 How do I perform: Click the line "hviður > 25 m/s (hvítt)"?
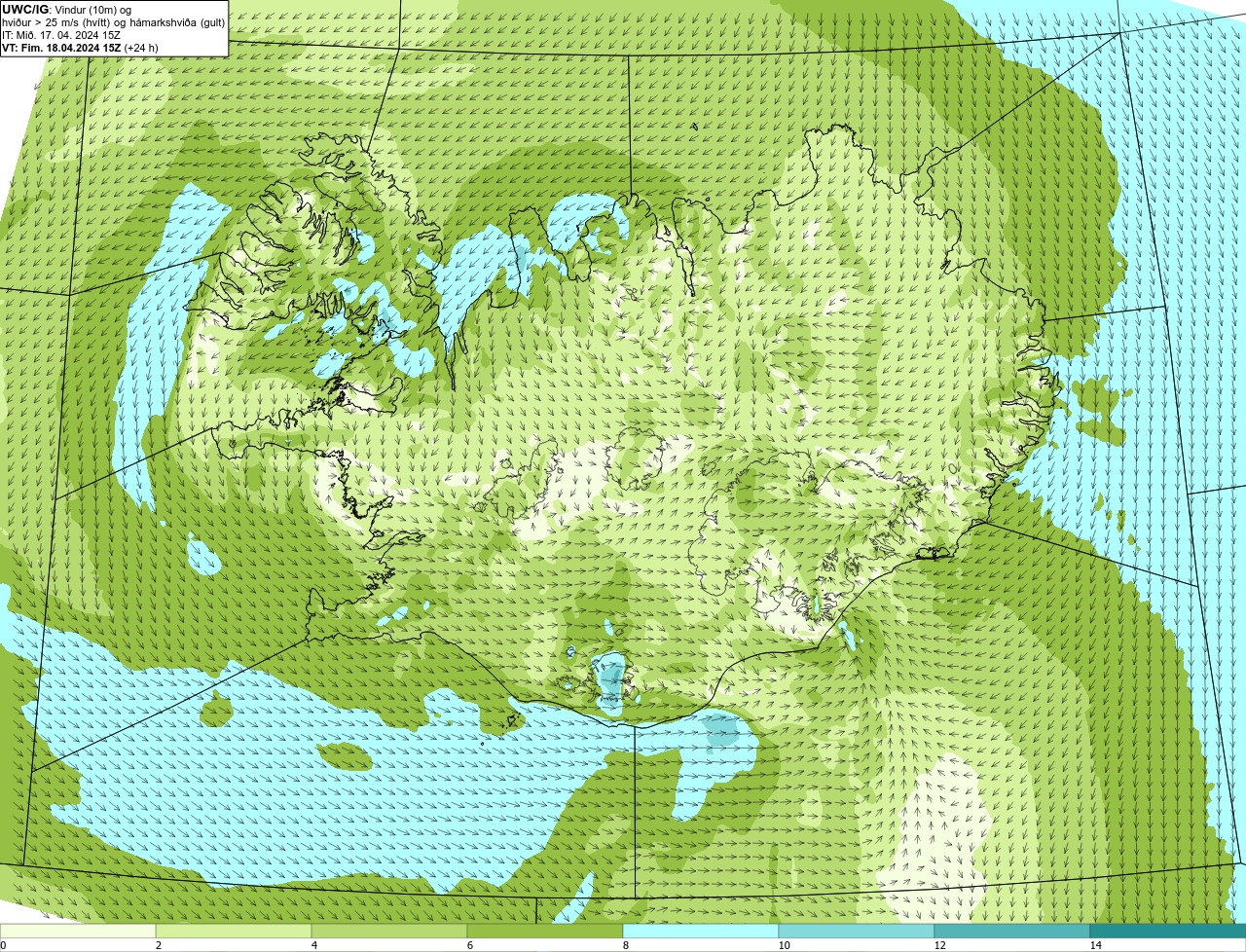56,22
